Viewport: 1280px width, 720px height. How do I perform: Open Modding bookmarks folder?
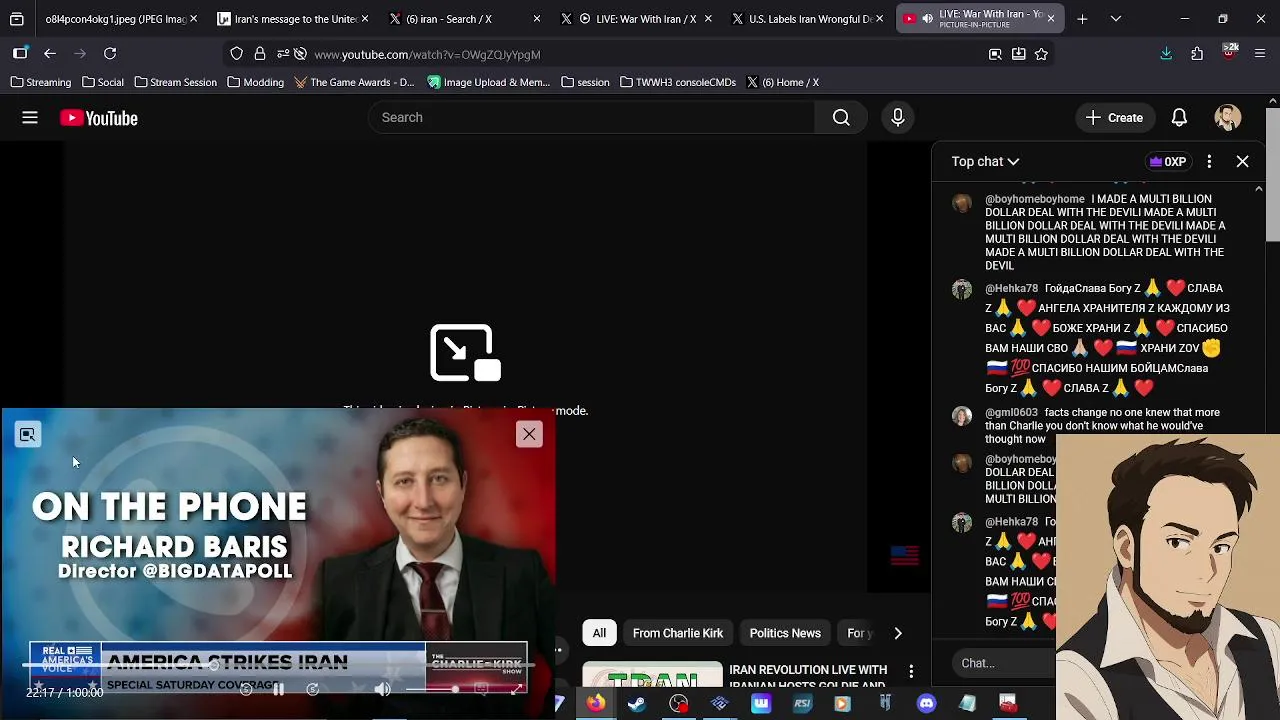pyautogui.click(x=256, y=82)
